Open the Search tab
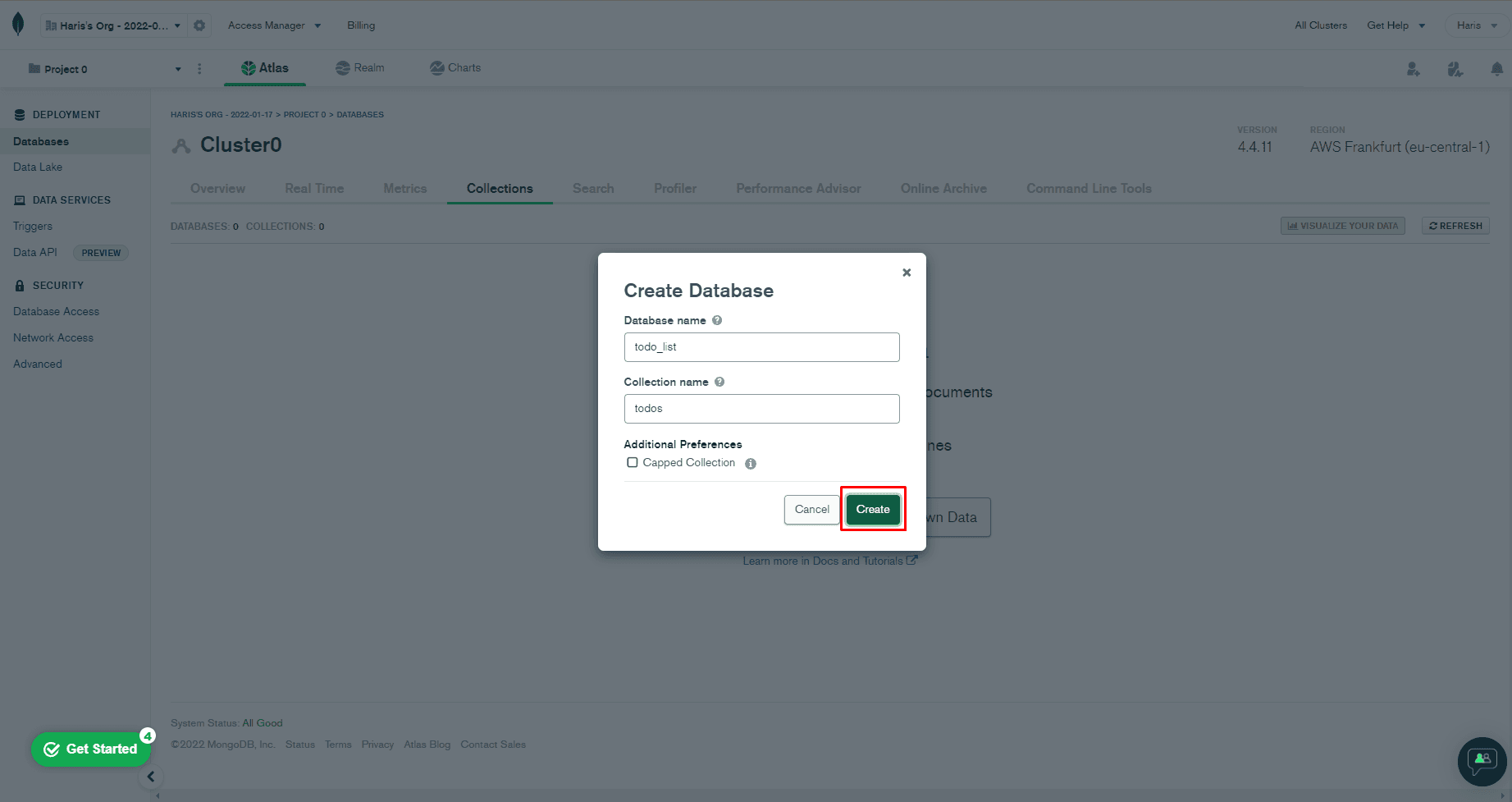 click(x=593, y=189)
